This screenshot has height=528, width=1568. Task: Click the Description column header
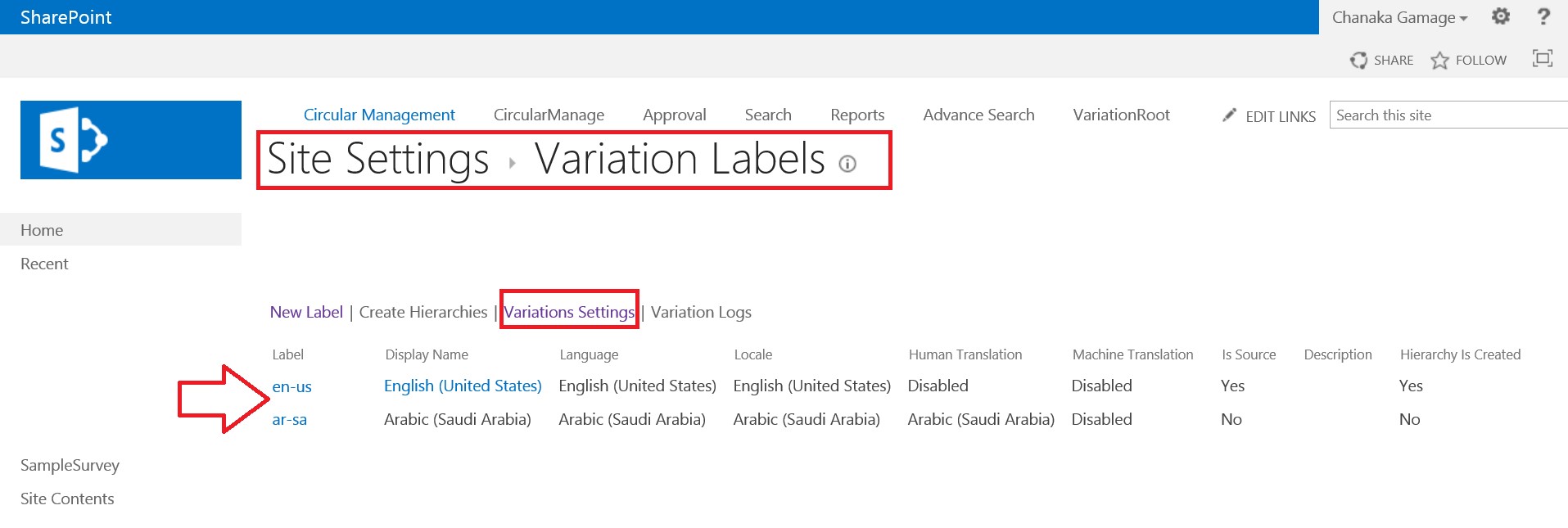click(x=1338, y=355)
